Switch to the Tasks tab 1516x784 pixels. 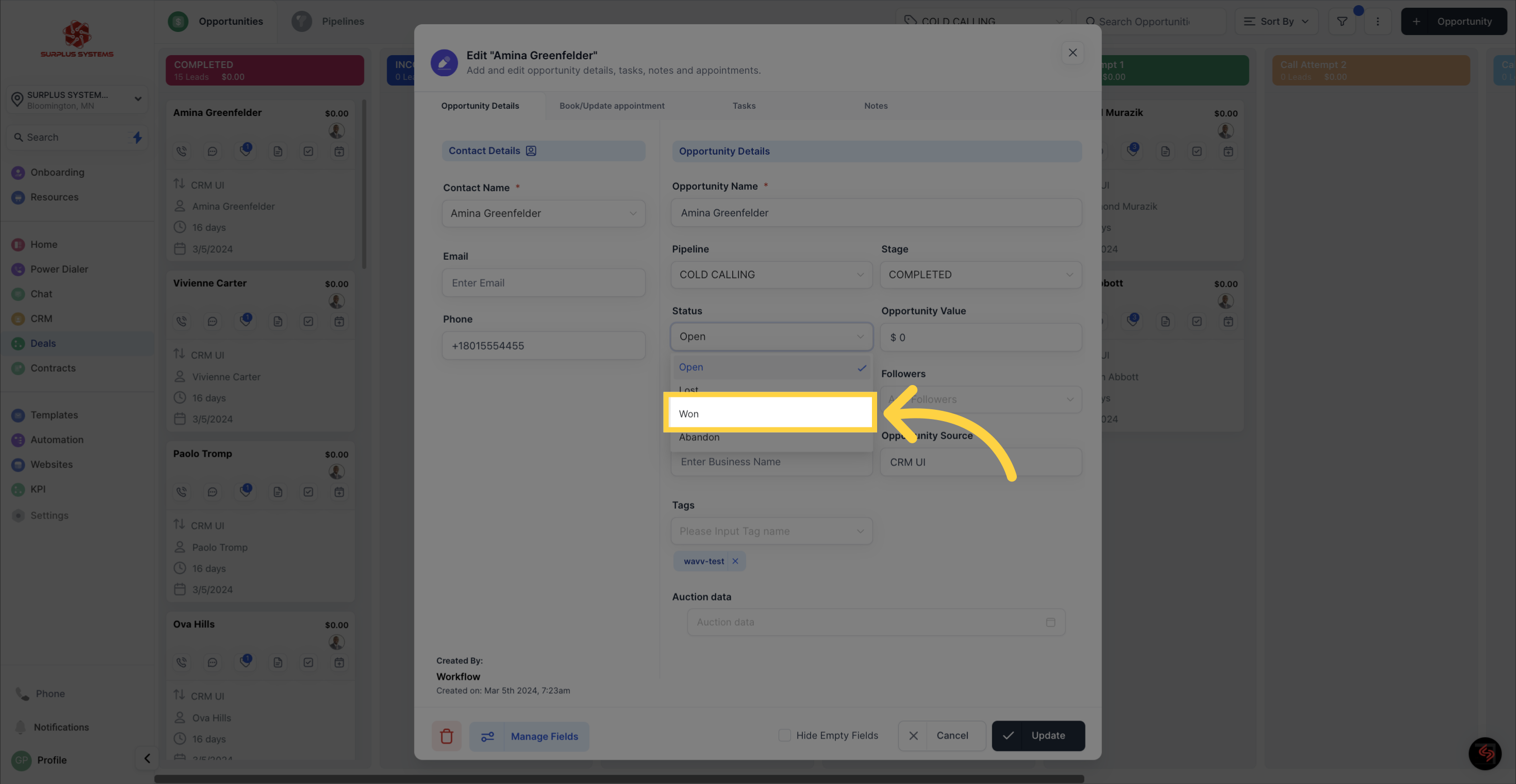743,106
